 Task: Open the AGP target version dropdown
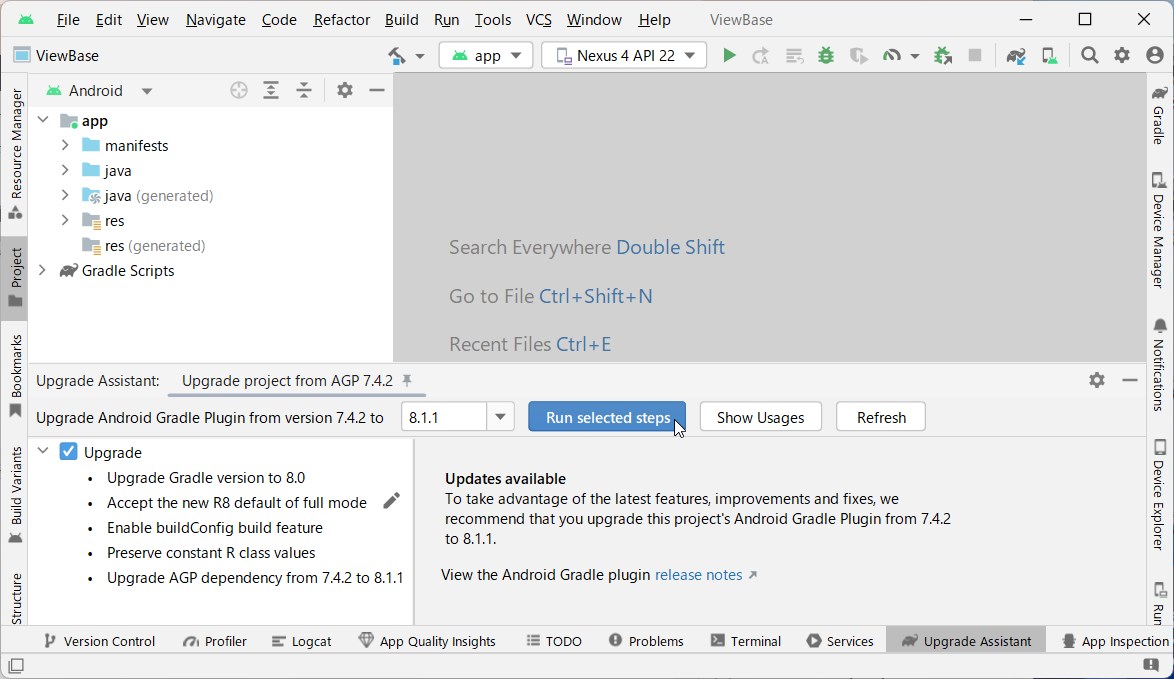click(501, 417)
